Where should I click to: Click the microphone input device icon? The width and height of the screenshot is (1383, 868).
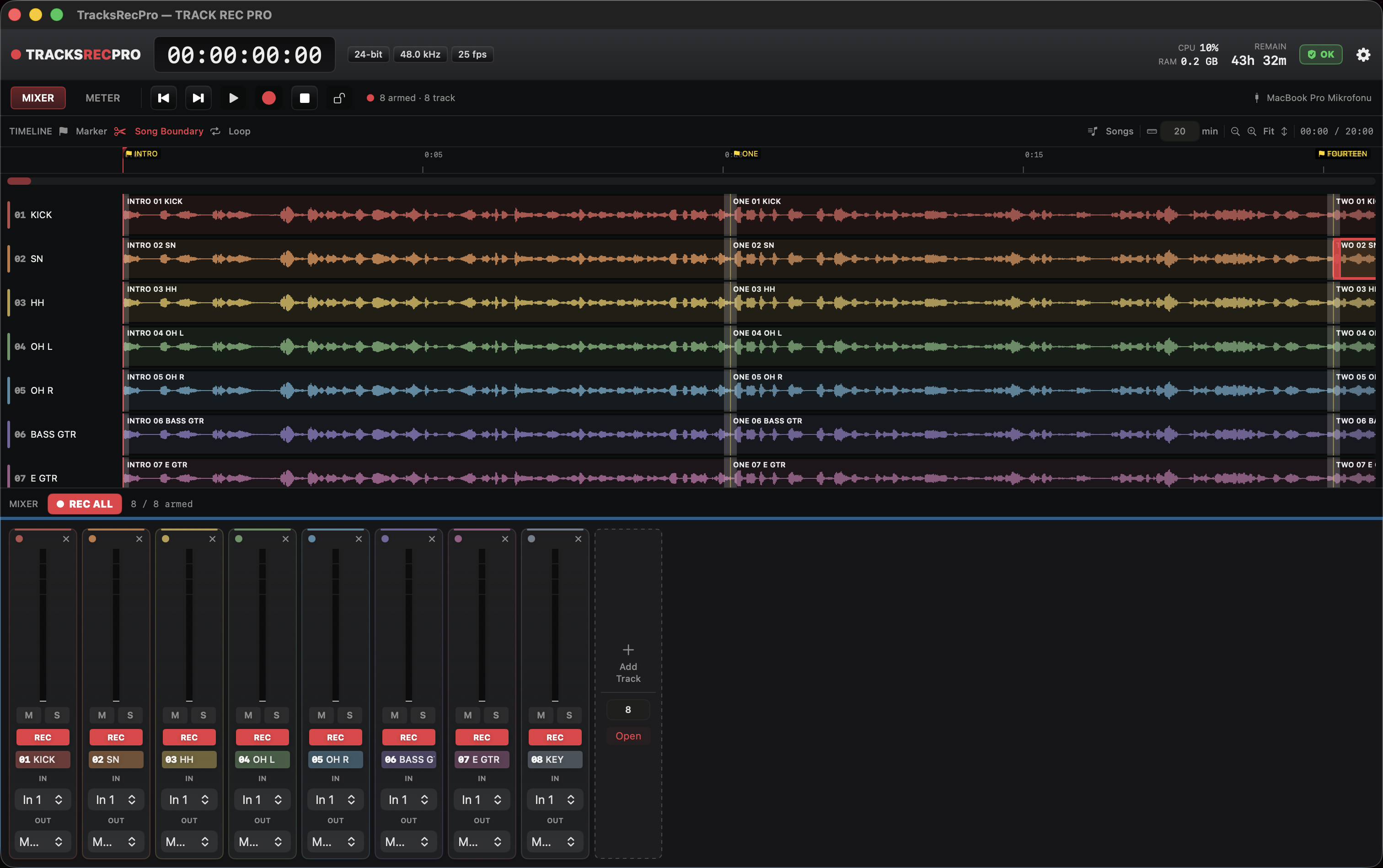[1257, 98]
